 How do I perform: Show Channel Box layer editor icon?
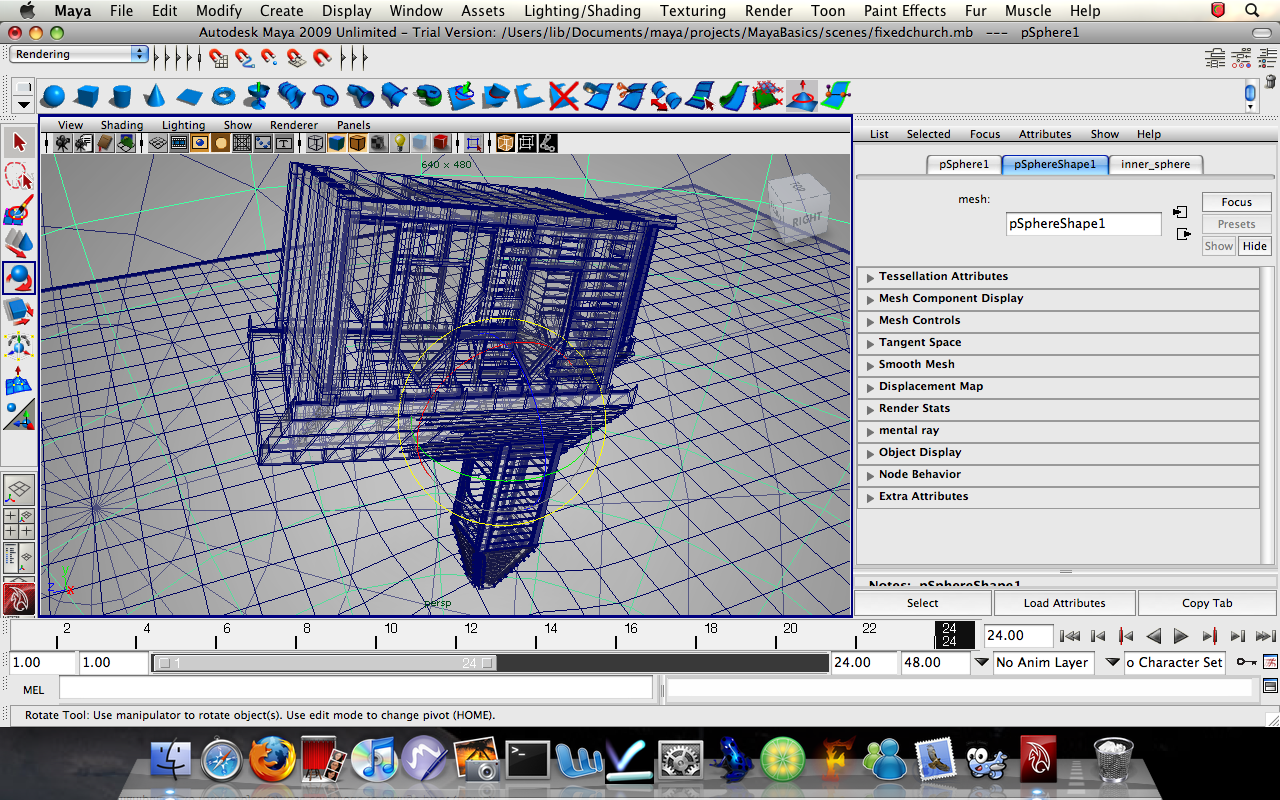[x=1267, y=58]
